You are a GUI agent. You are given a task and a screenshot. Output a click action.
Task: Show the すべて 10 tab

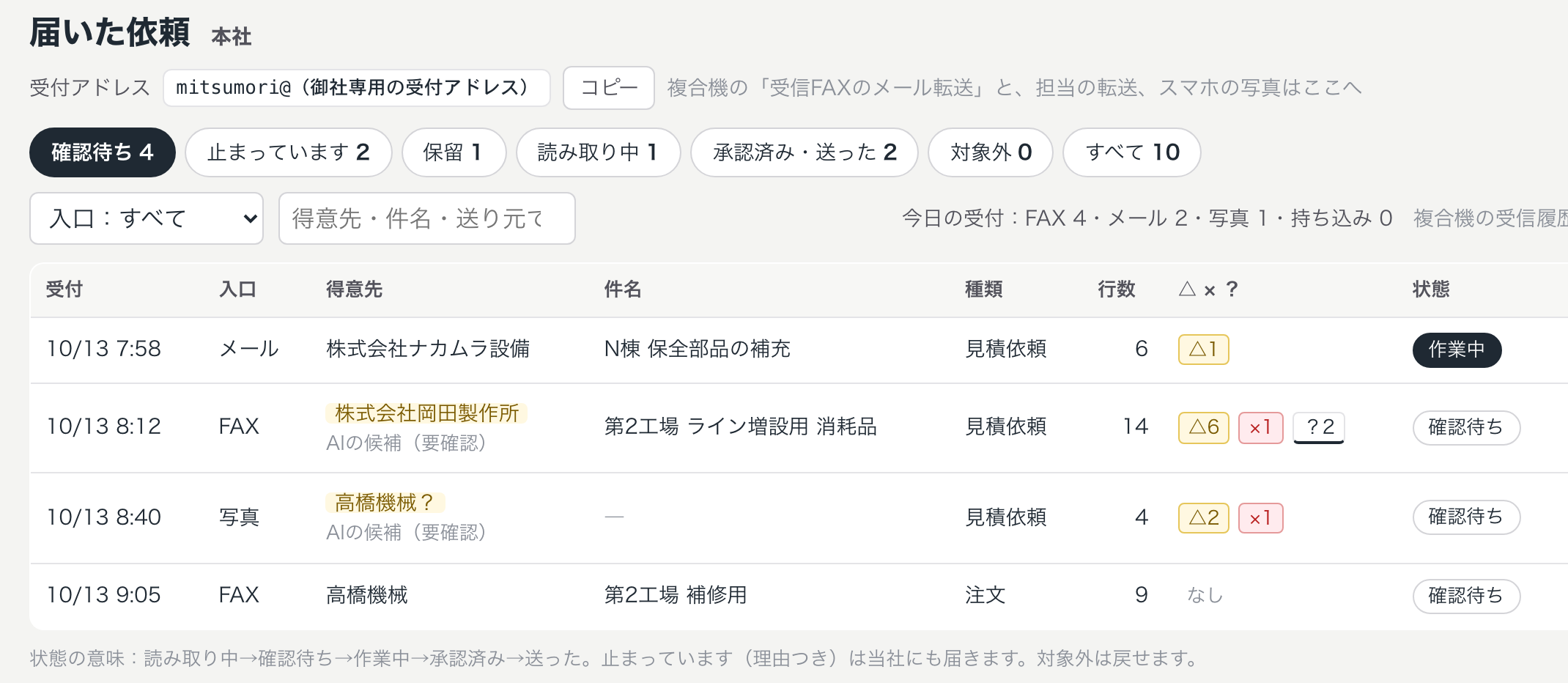tap(1132, 152)
